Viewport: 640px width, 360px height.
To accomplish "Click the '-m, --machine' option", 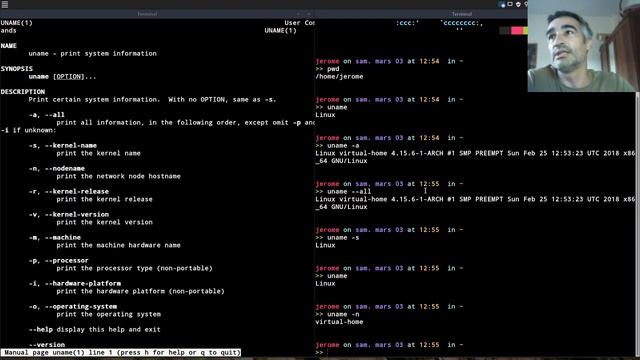I will click(x=55, y=237).
